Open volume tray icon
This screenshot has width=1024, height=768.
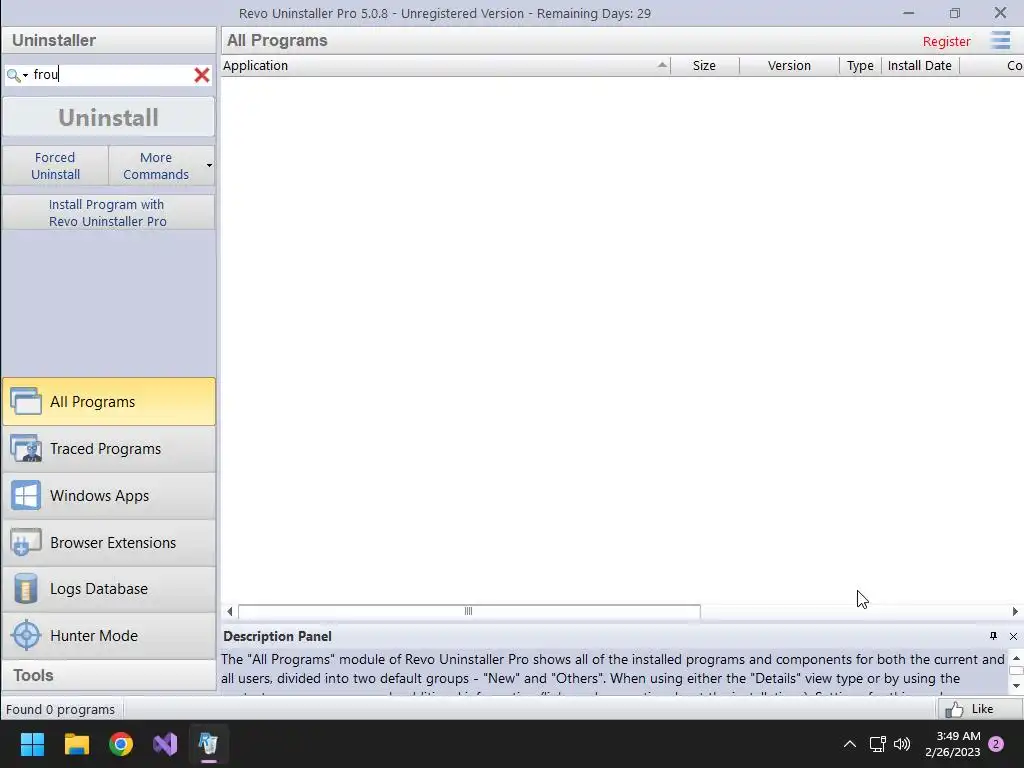point(902,744)
